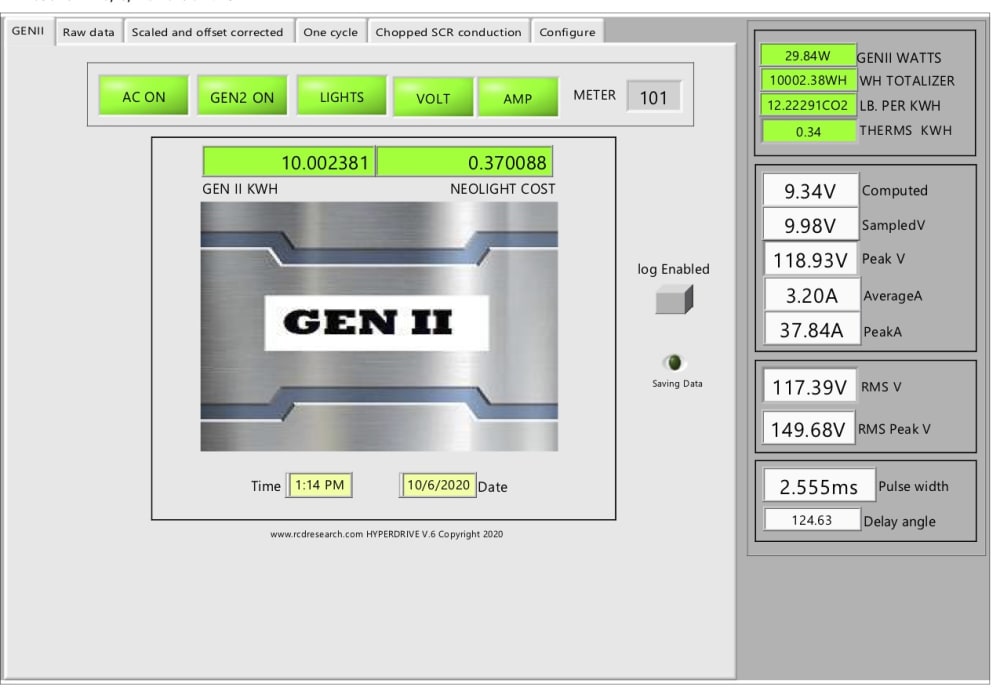The height and width of the screenshot is (691, 1000).
Task: Switch to Scaled and offset corrected tab
Action: [x=207, y=32]
